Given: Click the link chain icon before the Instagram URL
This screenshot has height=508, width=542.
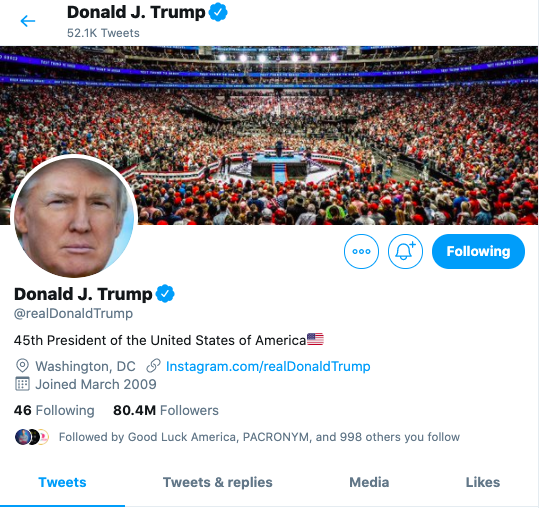Looking at the screenshot, I should point(153,366).
